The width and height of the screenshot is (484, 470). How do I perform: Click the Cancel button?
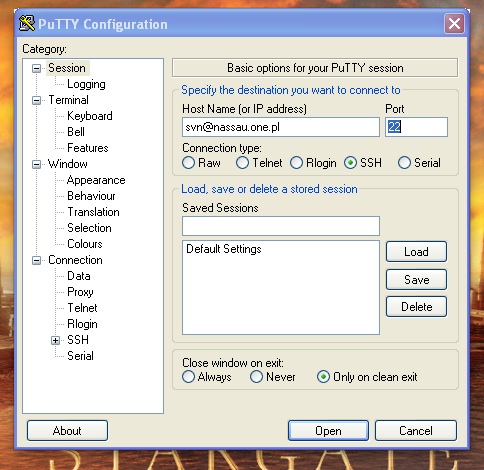point(416,431)
